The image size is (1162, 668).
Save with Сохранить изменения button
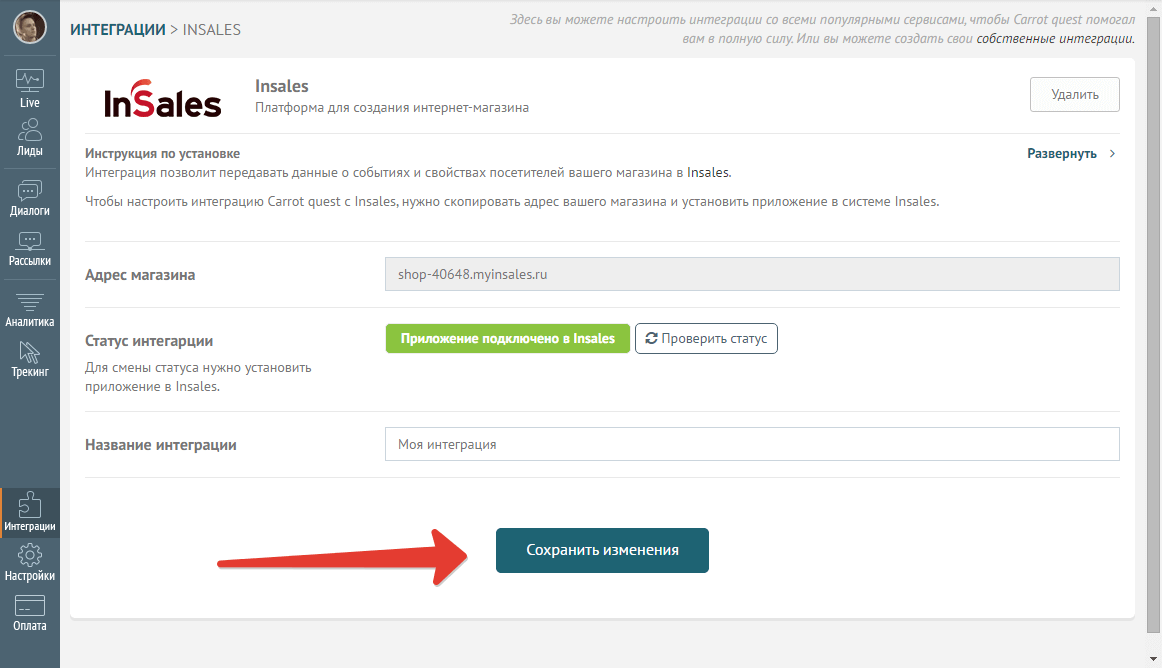[602, 550]
